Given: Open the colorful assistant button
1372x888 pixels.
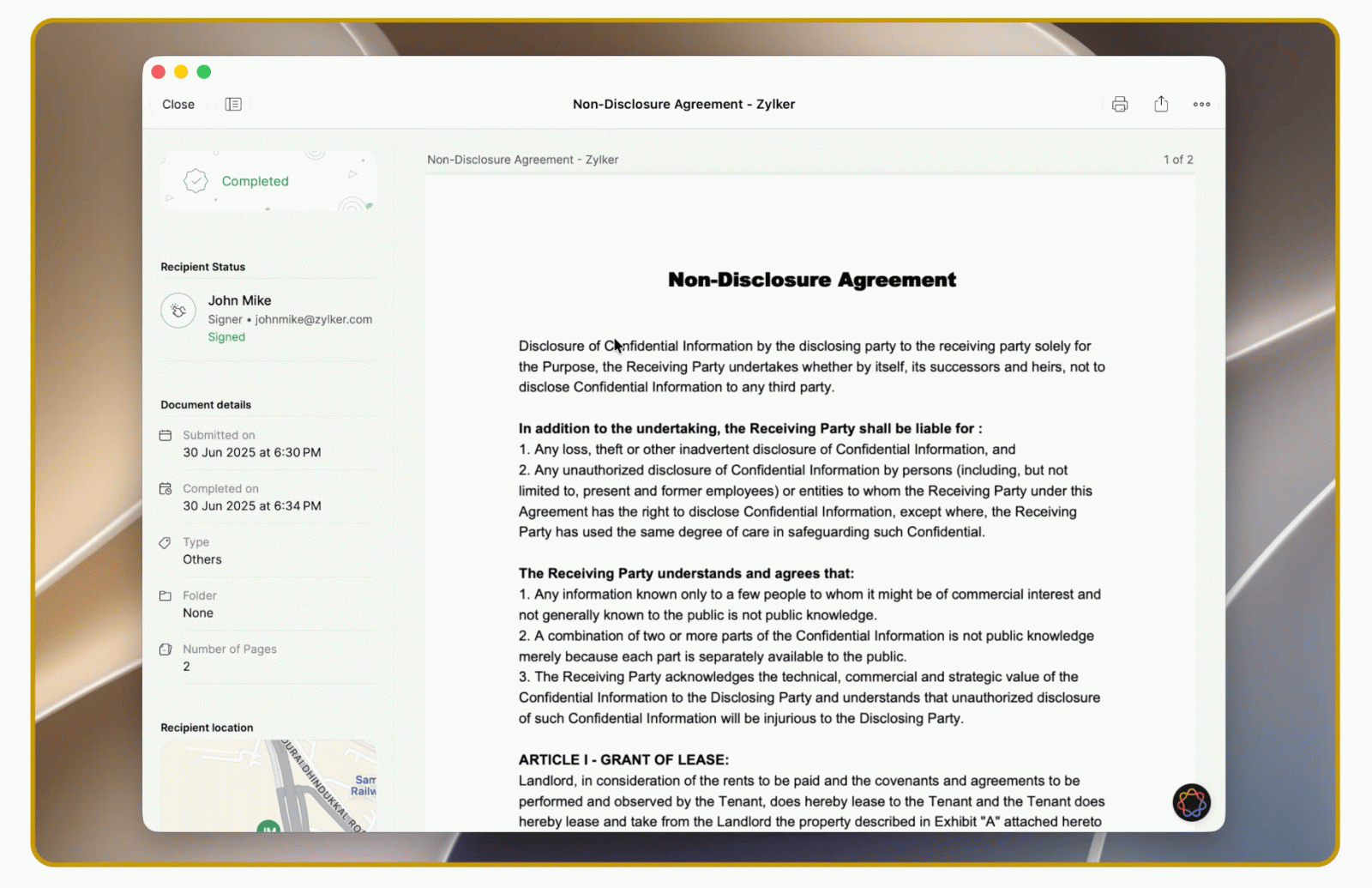Looking at the screenshot, I should tap(1191, 803).
